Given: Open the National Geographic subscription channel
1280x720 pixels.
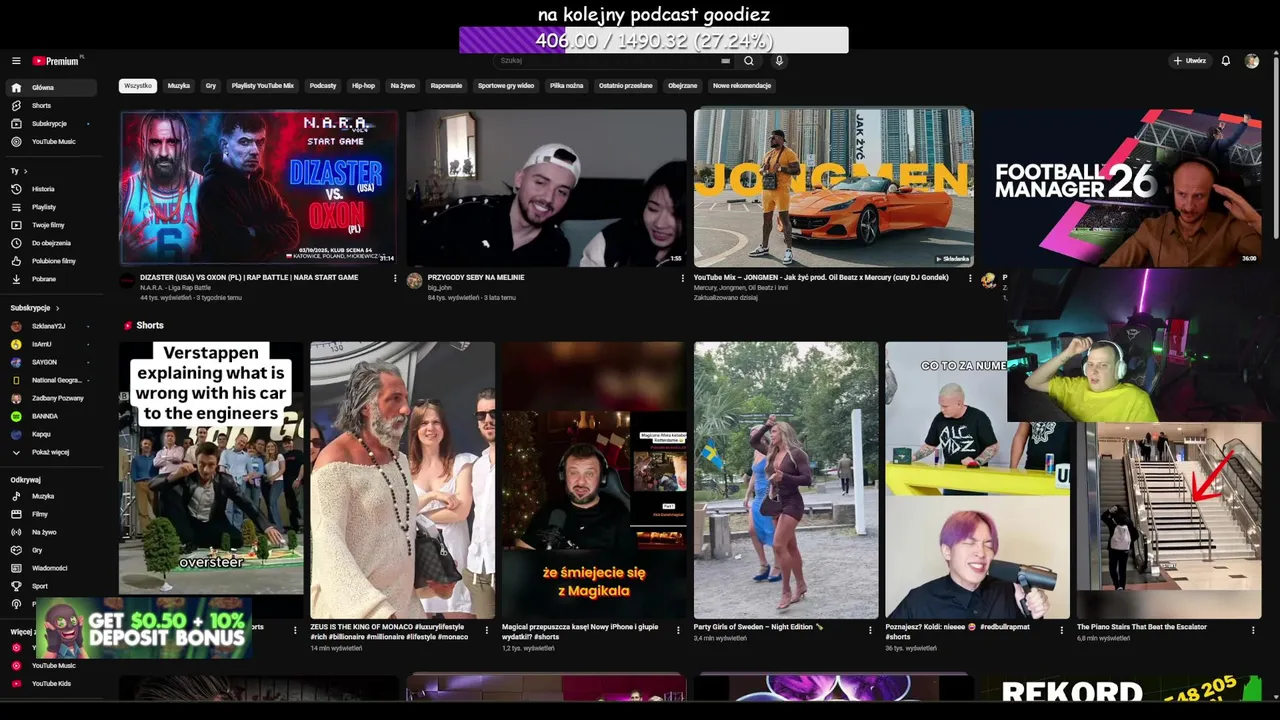Looking at the screenshot, I should pyautogui.click(x=50, y=380).
